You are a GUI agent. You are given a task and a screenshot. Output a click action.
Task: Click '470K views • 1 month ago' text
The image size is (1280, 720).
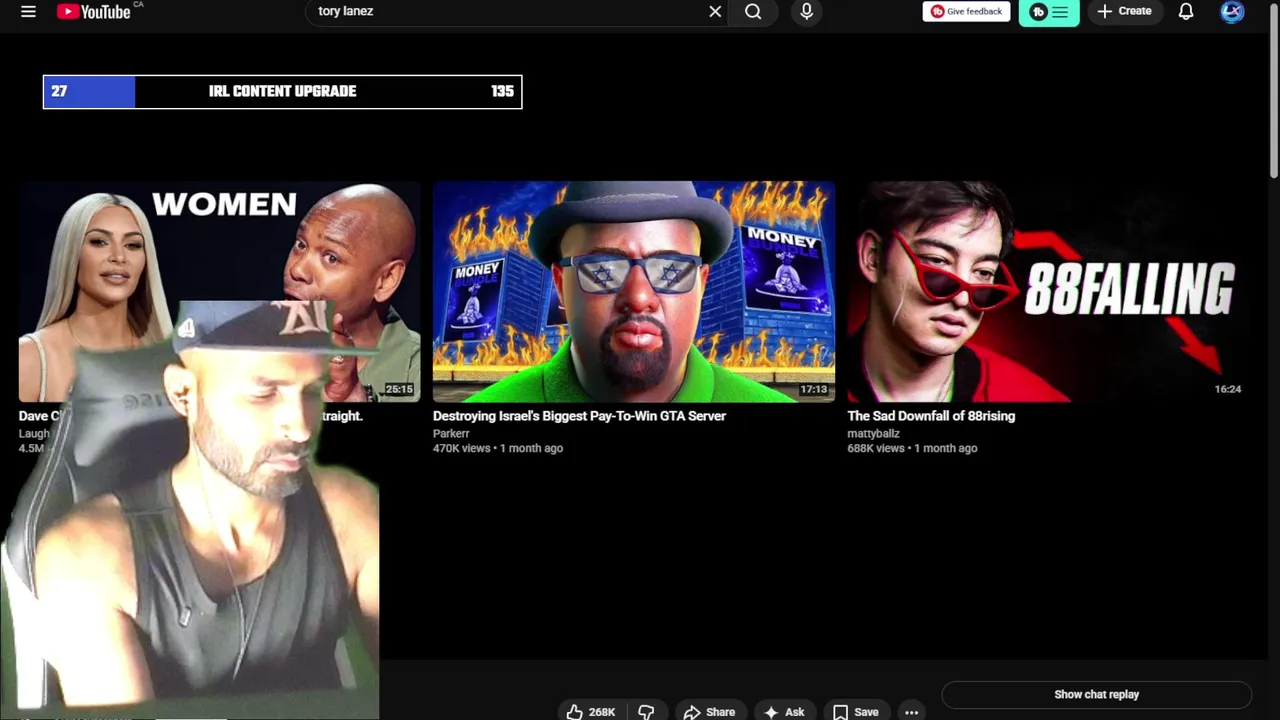[498, 448]
